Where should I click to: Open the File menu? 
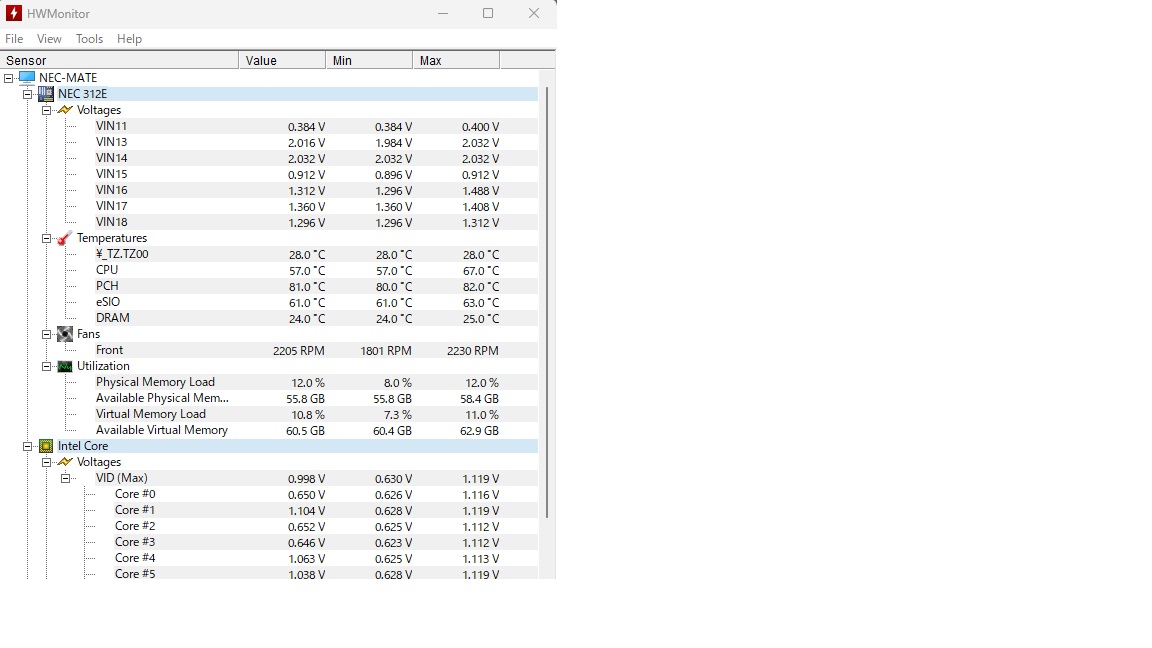[14, 39]
